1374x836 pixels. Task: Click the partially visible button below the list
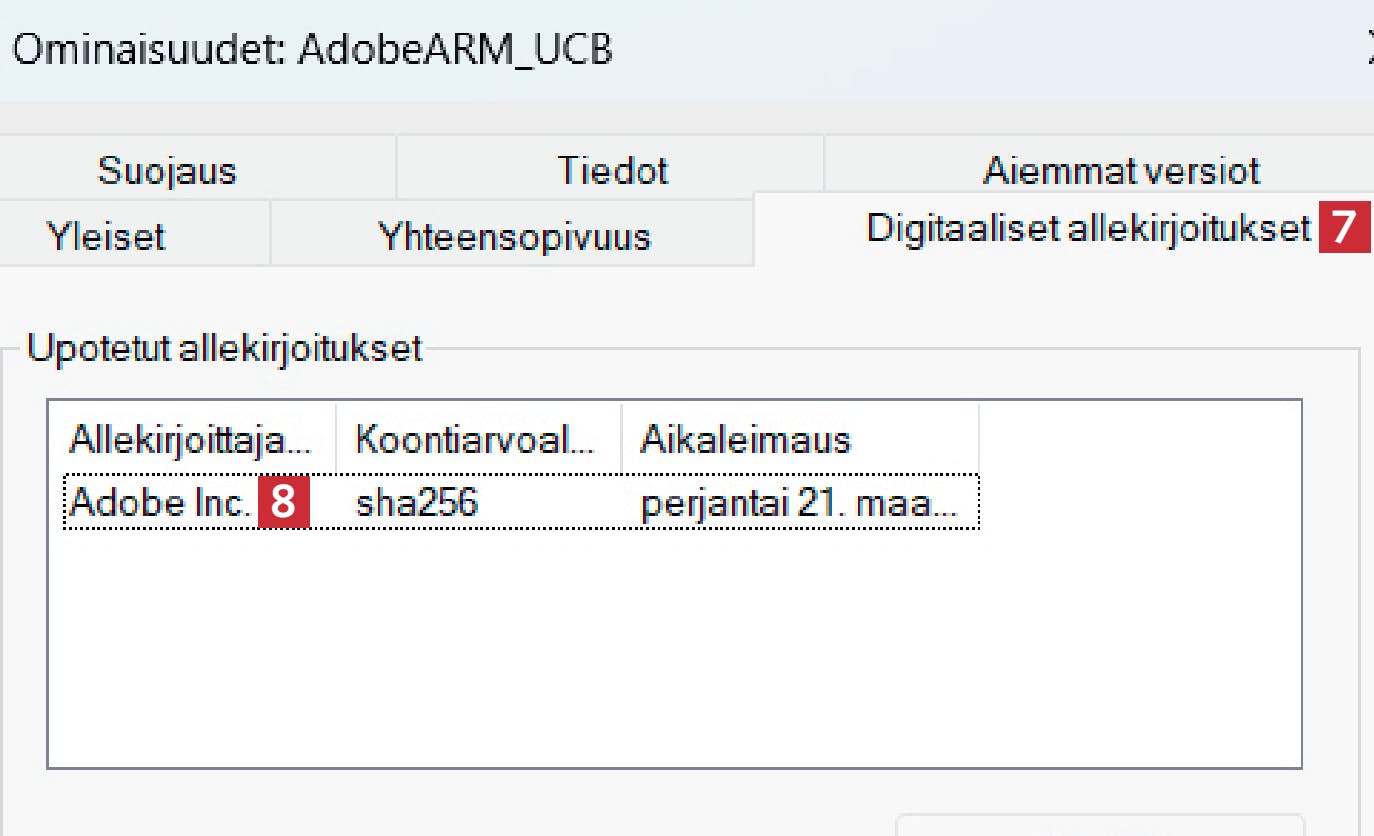(1098, 826)
